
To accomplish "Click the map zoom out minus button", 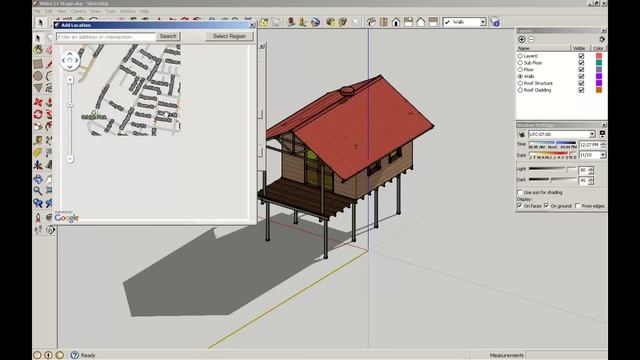I will [70, 159].
